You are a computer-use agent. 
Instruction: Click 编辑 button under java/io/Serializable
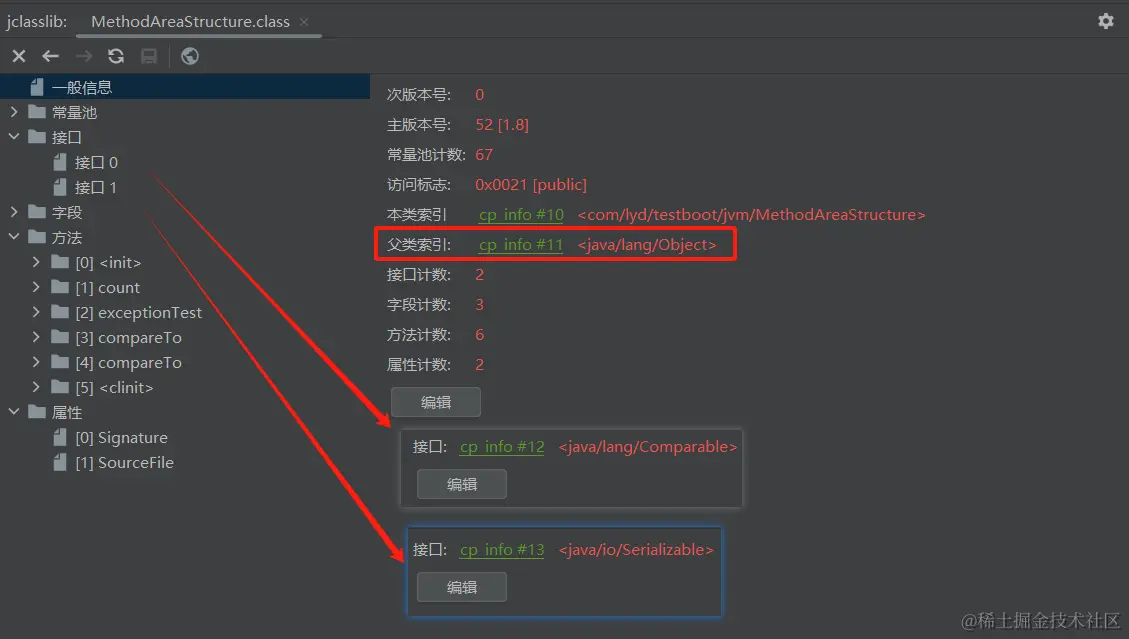pos(462,587)
